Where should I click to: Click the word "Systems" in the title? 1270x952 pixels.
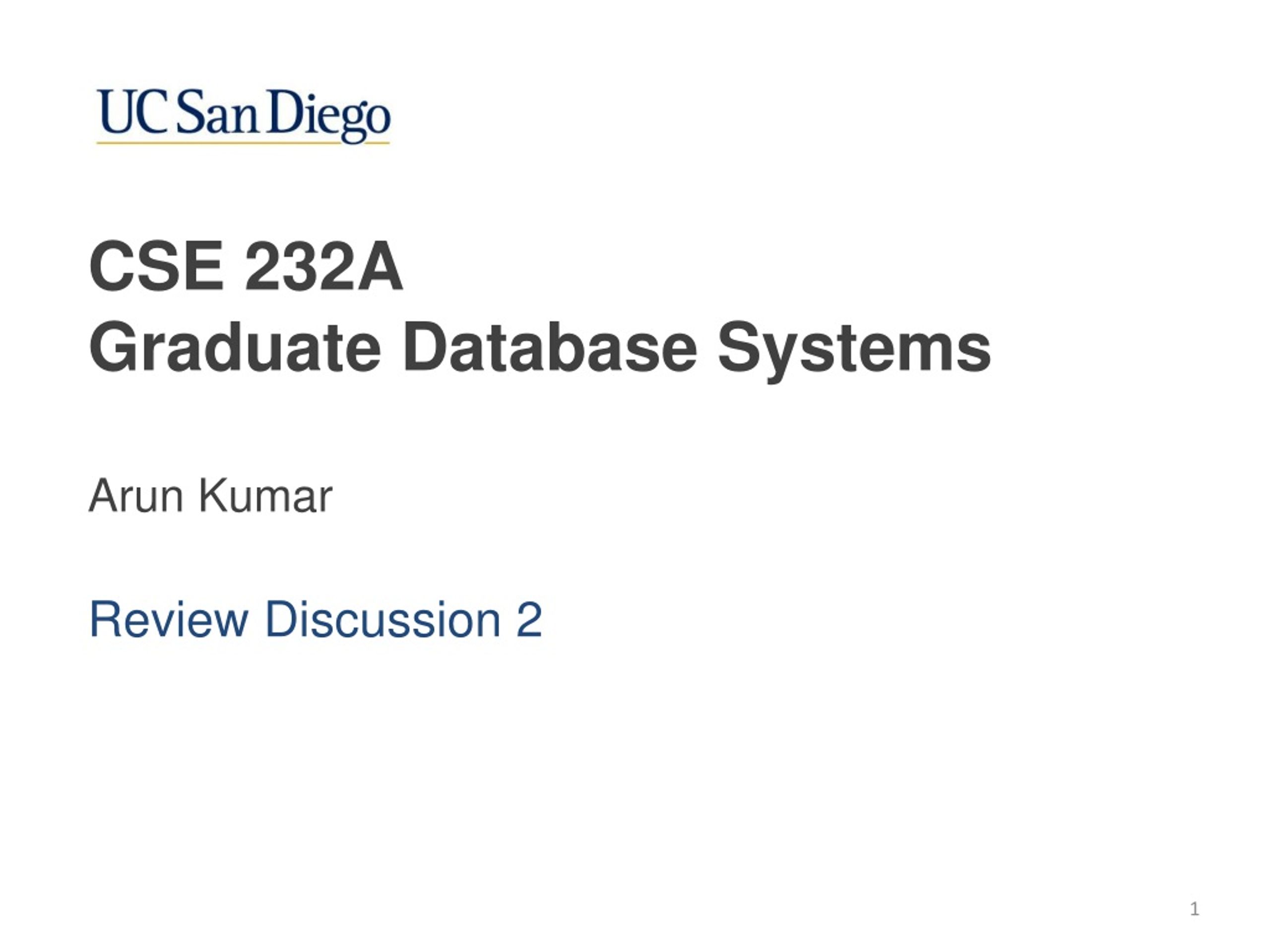click(854, 350)
